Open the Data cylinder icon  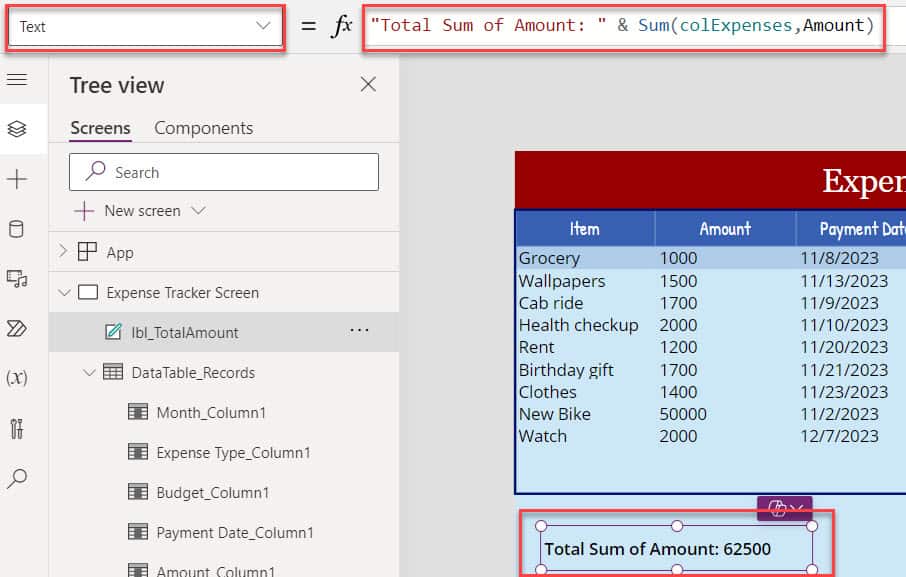[x=17, y=229]
